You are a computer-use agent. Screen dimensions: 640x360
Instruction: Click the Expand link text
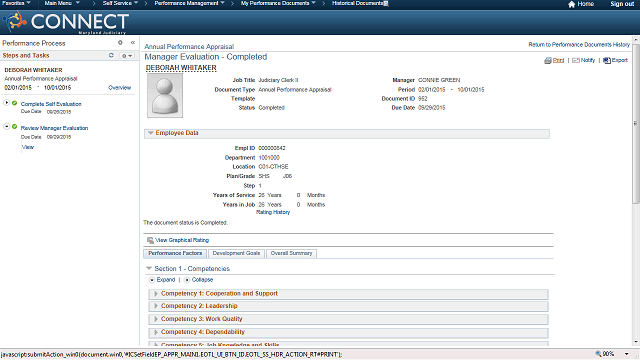pos(166,280)
